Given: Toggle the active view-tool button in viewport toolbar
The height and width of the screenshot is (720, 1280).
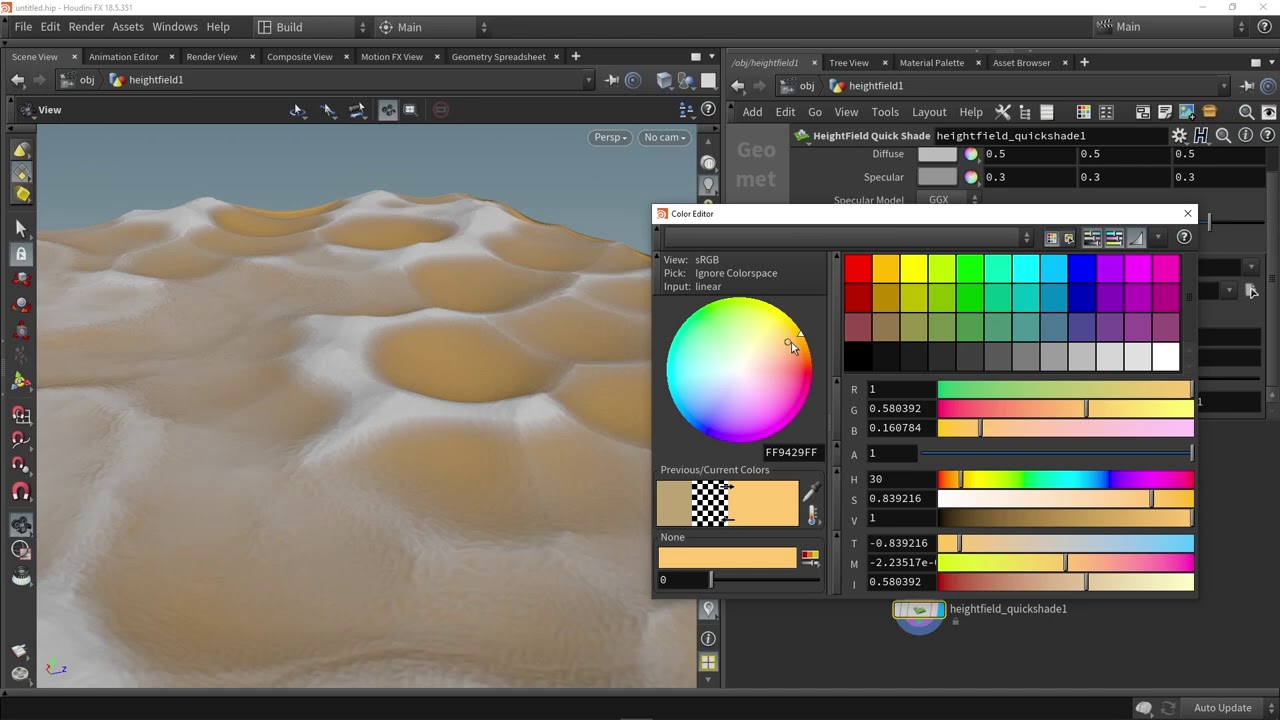Looking at the screenshot, I should (x=388, y=110).
